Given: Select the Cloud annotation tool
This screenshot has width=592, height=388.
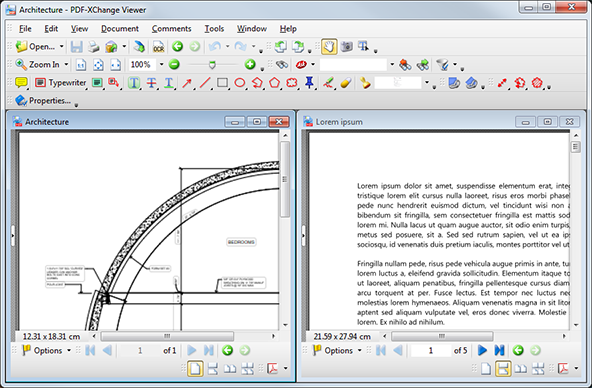Looking at the screenshot, I should 292,82.
